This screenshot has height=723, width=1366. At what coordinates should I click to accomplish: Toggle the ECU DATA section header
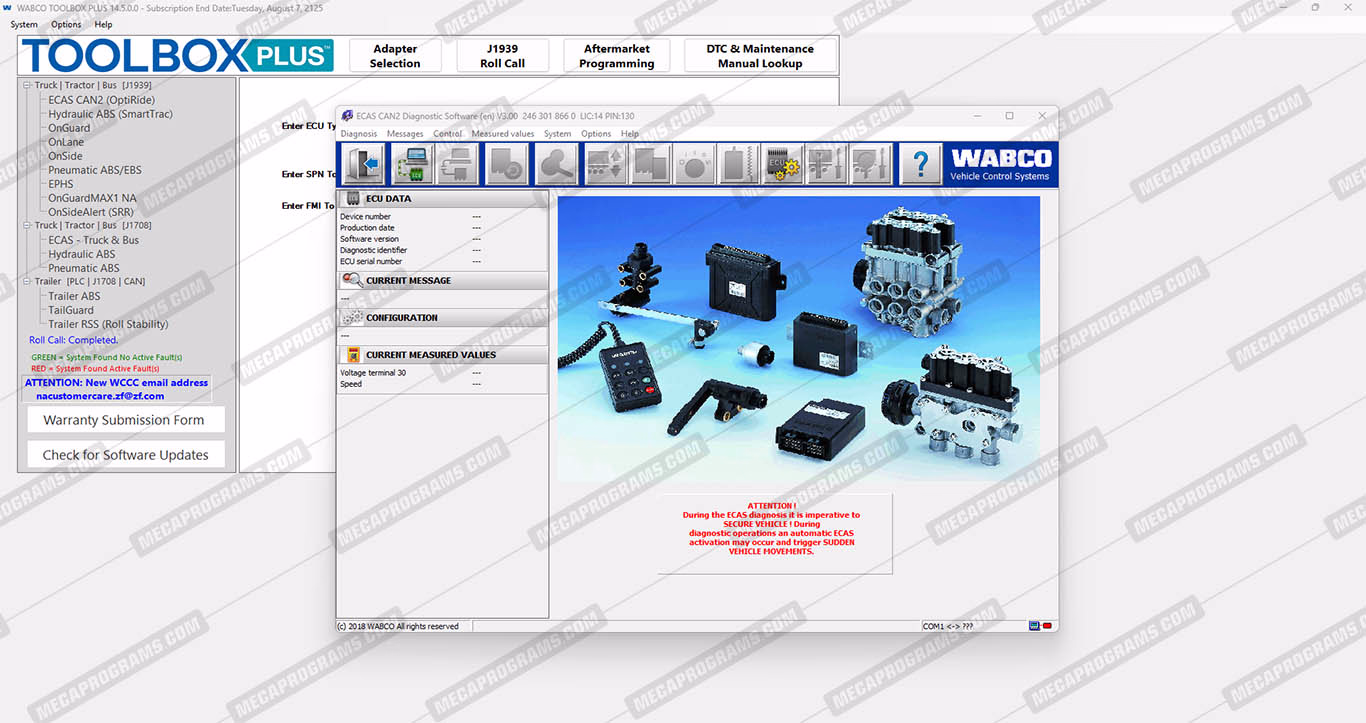[443, 199]
